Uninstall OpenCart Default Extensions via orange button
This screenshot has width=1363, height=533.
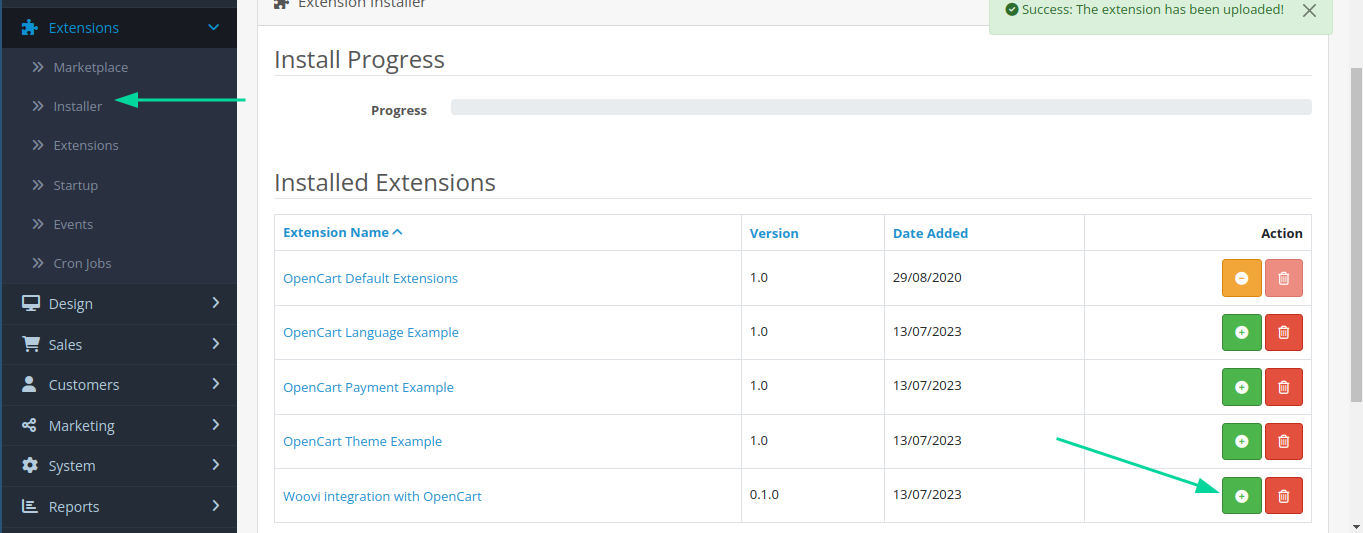(x=1241, y=278)
